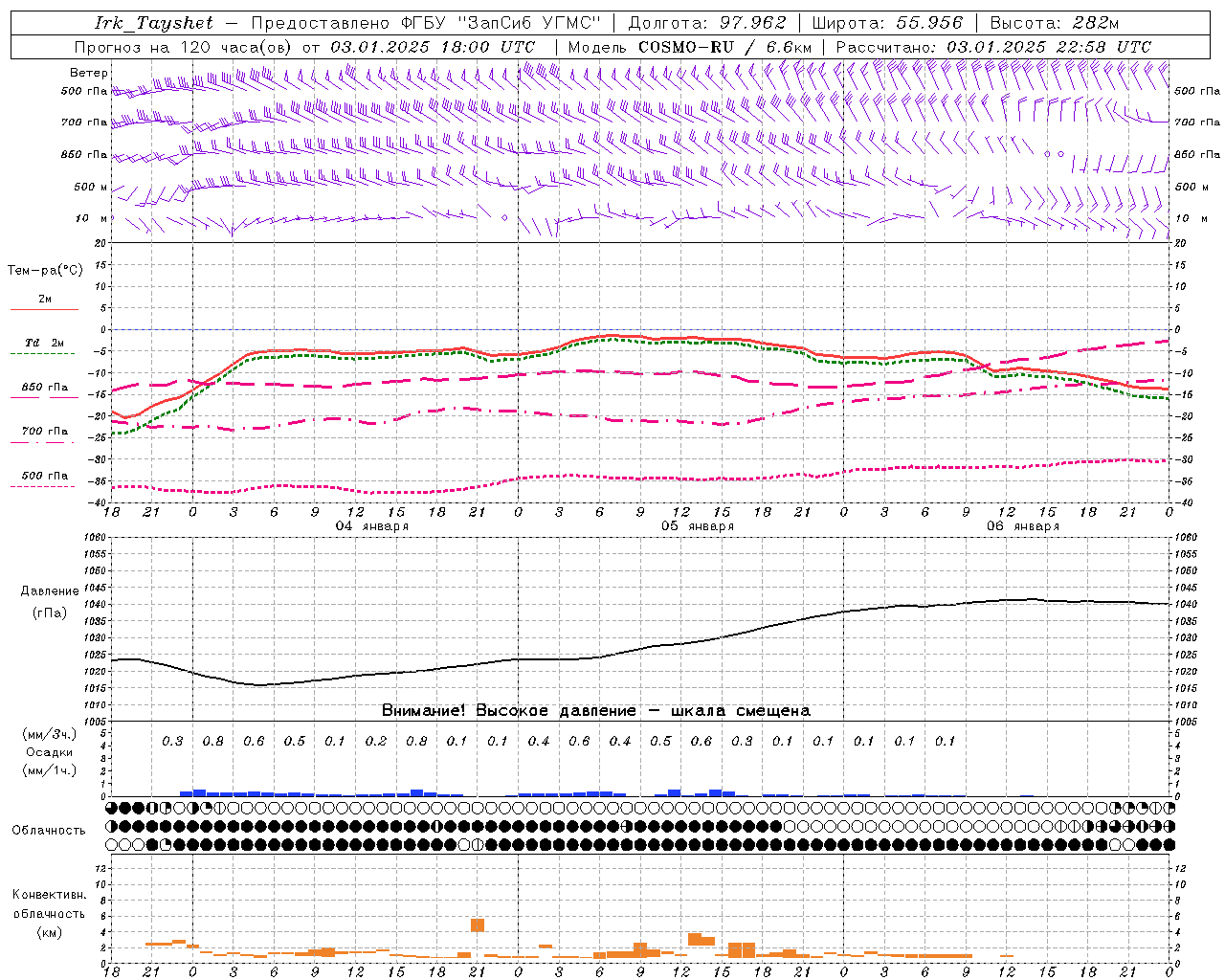Click the 'Тем-ра(°C)' temperature label
The image size is (1225, 980).
tap(45, 271)
